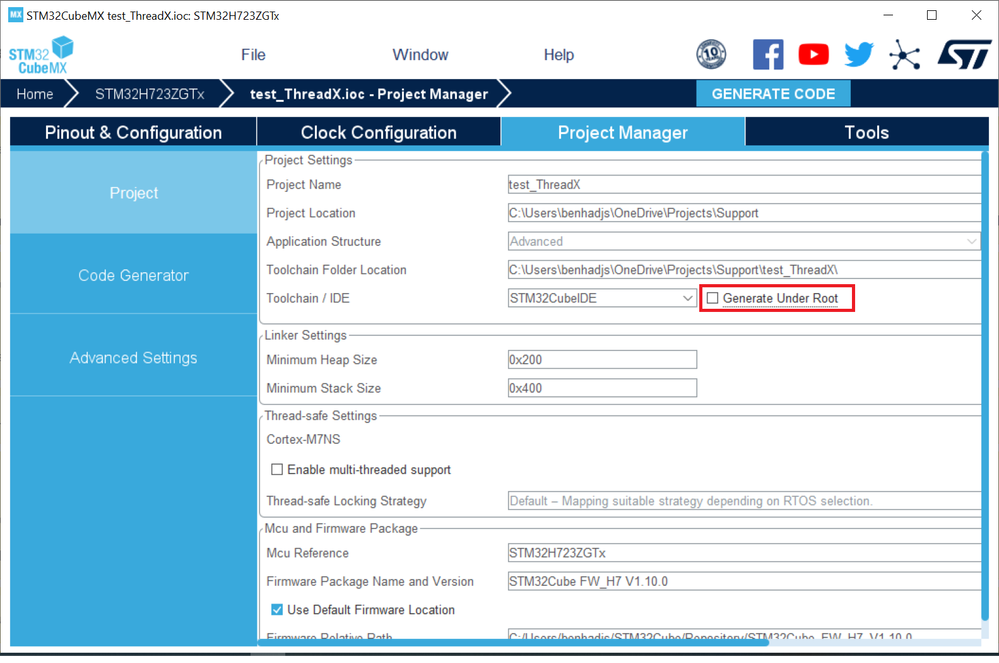Minimize the STM32CubeMX window
The height and width of the screenshot is (663, 999).
(x=888, y=15)
